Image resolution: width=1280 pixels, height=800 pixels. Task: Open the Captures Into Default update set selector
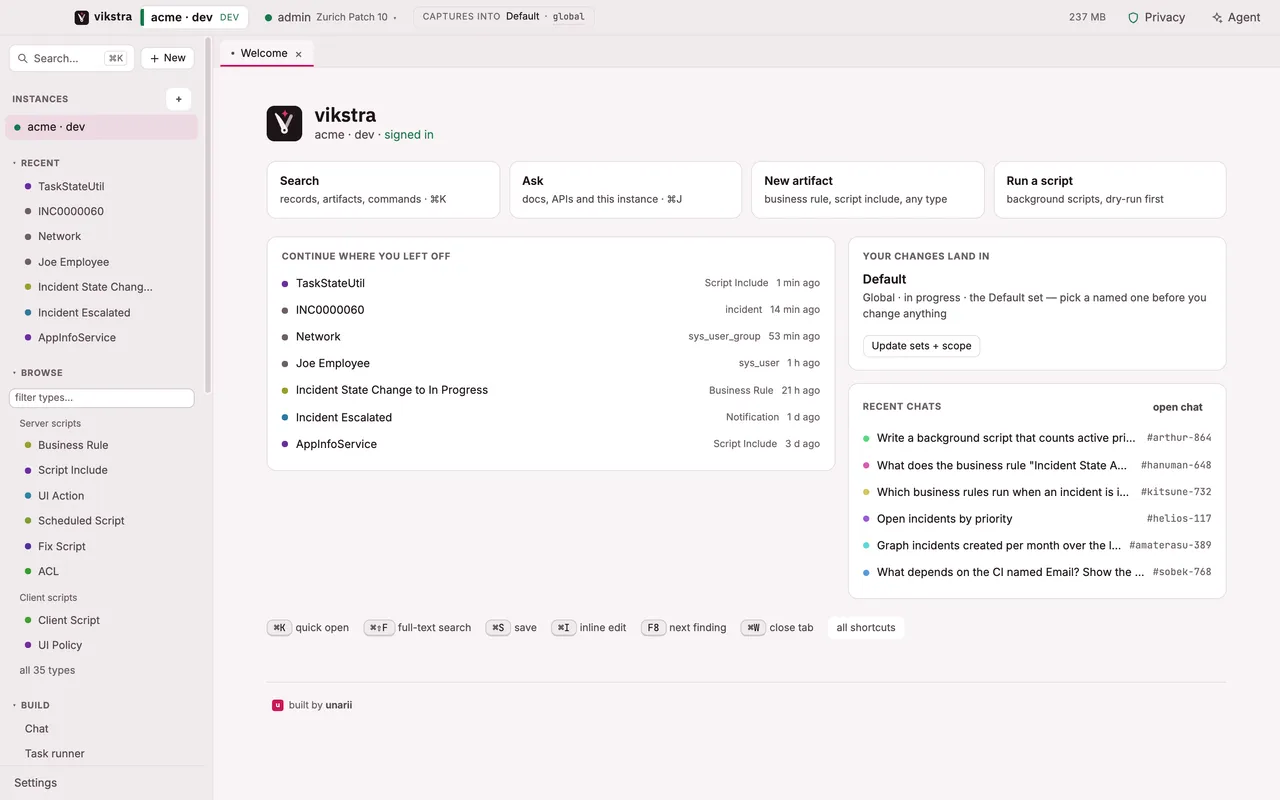click(x=503, y=17)
